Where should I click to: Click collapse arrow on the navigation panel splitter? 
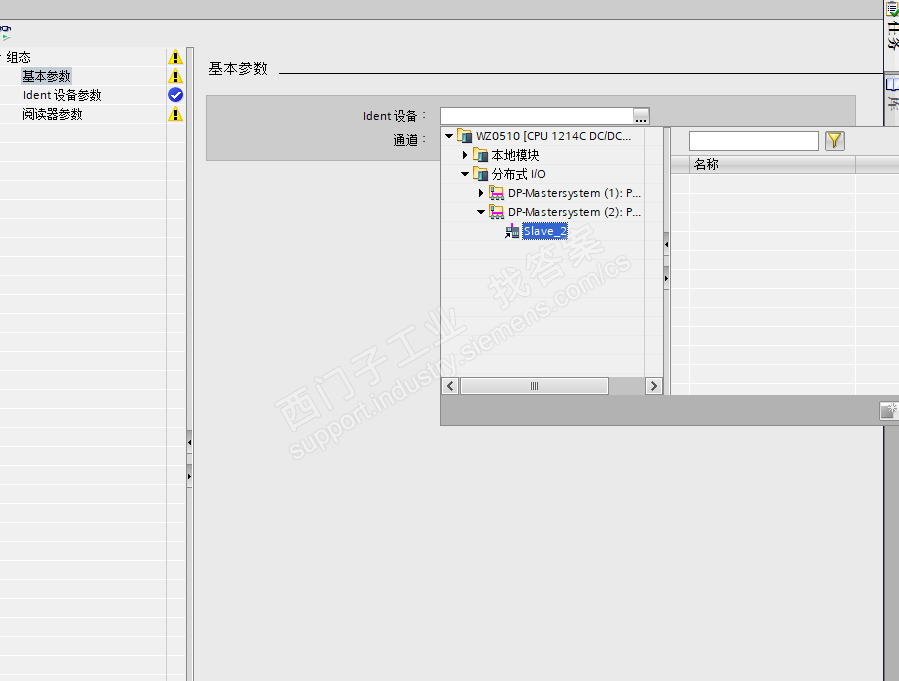189,443
